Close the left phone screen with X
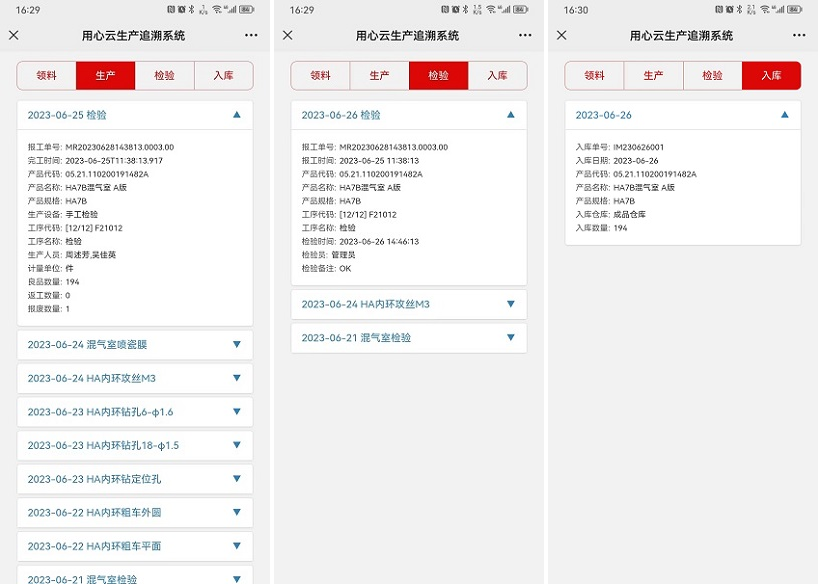Screen dimensions: 821x586 point(14,35)
